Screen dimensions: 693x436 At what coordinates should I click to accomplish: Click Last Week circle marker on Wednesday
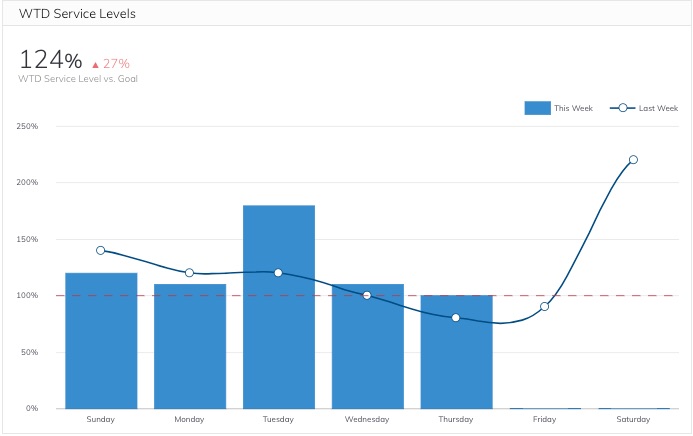[367, 295]
